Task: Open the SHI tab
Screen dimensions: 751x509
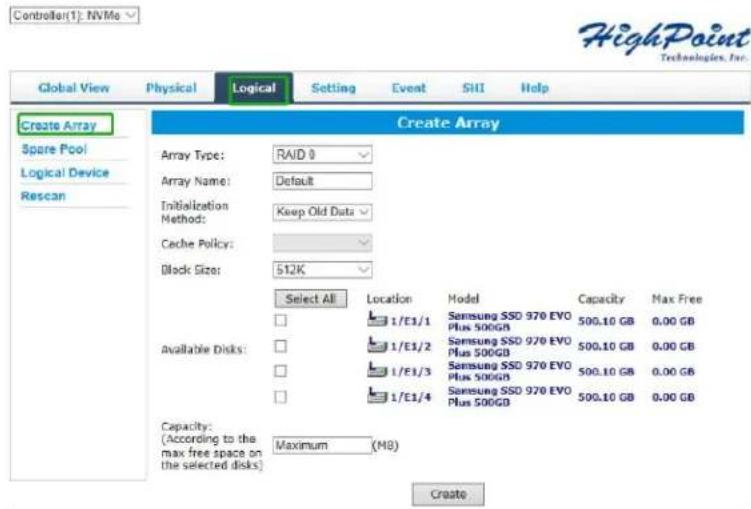Action: point(473,88)
